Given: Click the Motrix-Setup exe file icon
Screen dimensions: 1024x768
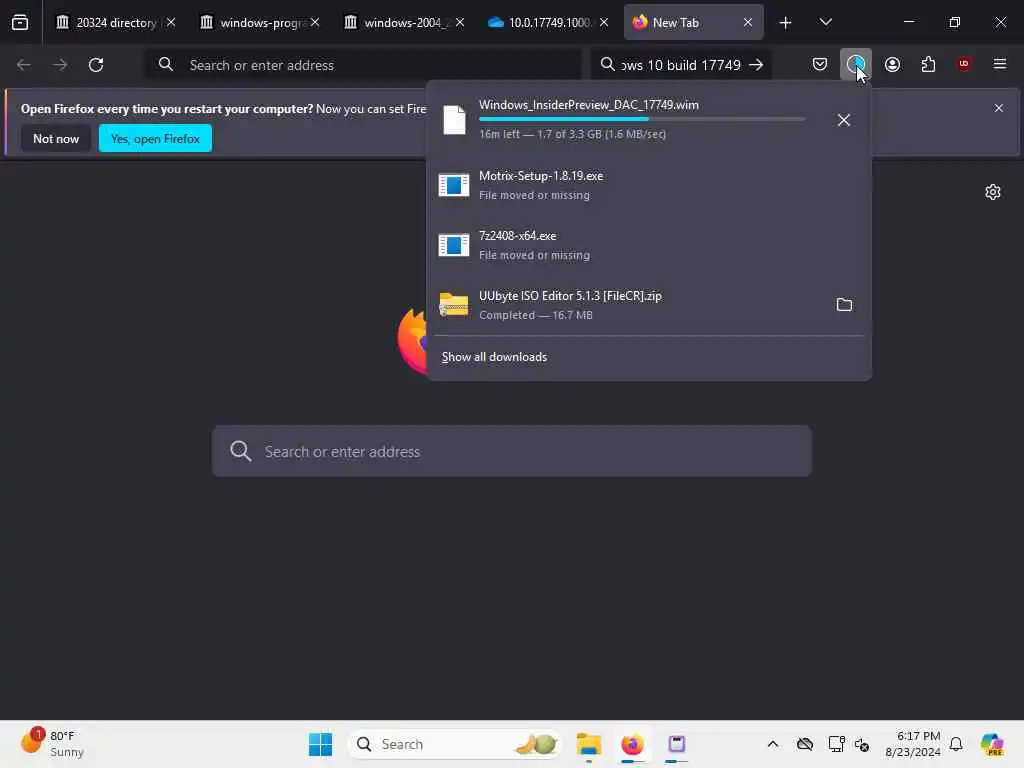Looking at the screenshot, I should [x=454, y=185].
